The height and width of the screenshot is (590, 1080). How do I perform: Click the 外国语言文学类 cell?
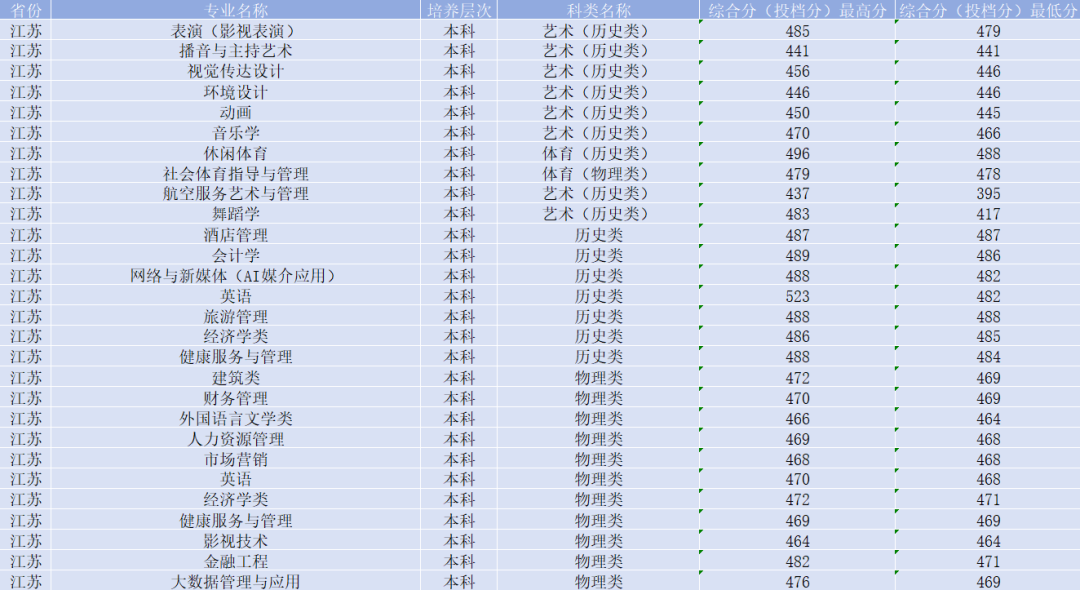[x=236, y=419]
